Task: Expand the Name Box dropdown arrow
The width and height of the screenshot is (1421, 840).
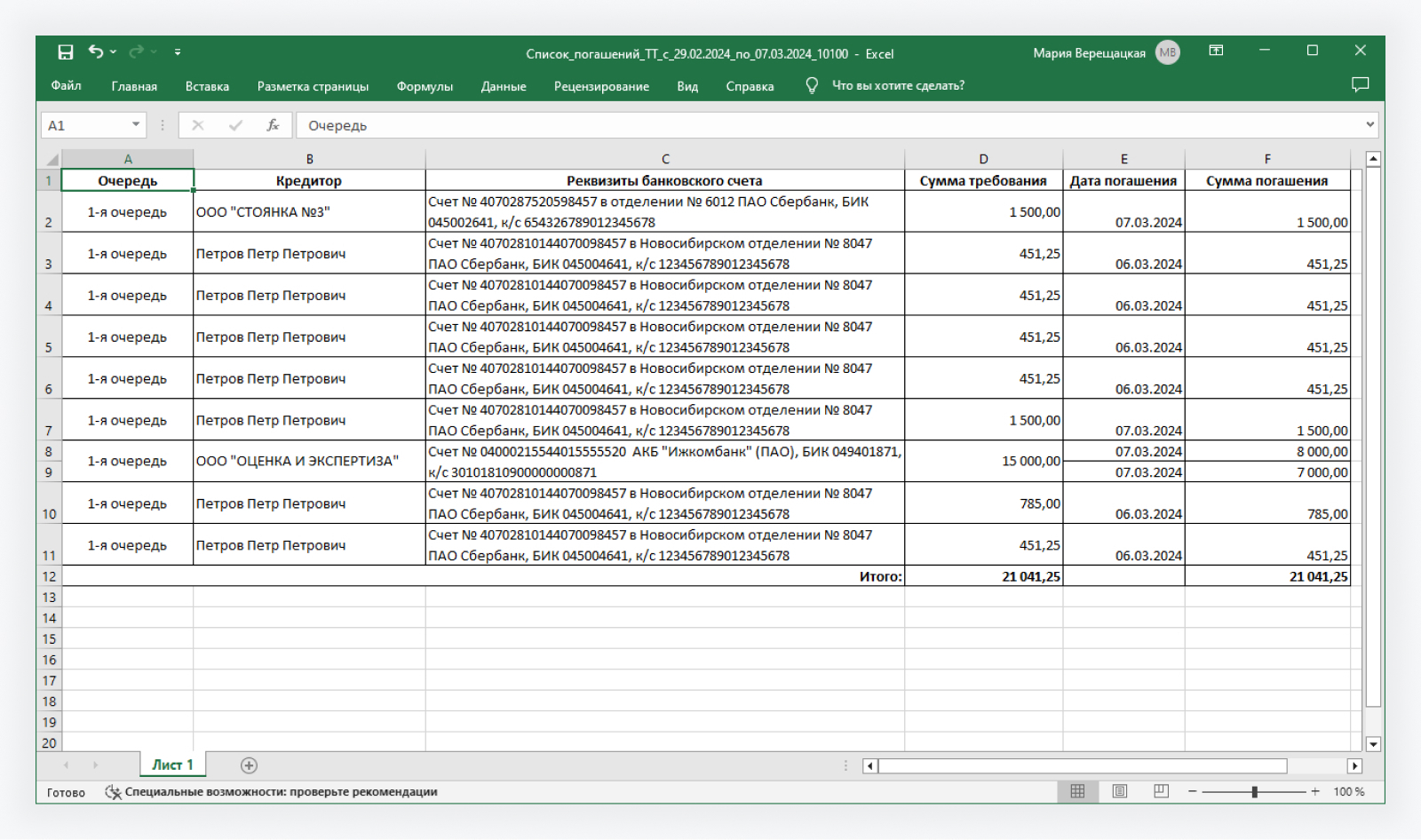Action: click(136, 125)
